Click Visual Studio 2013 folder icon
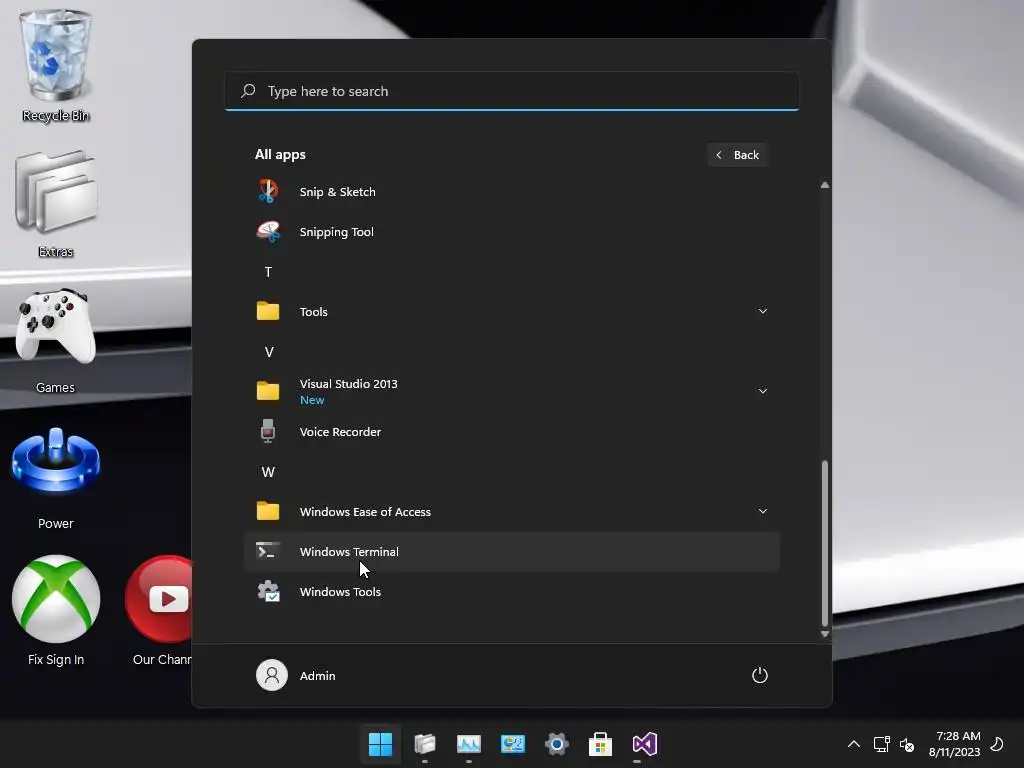The image size is (1024, 768). point(268,391)
